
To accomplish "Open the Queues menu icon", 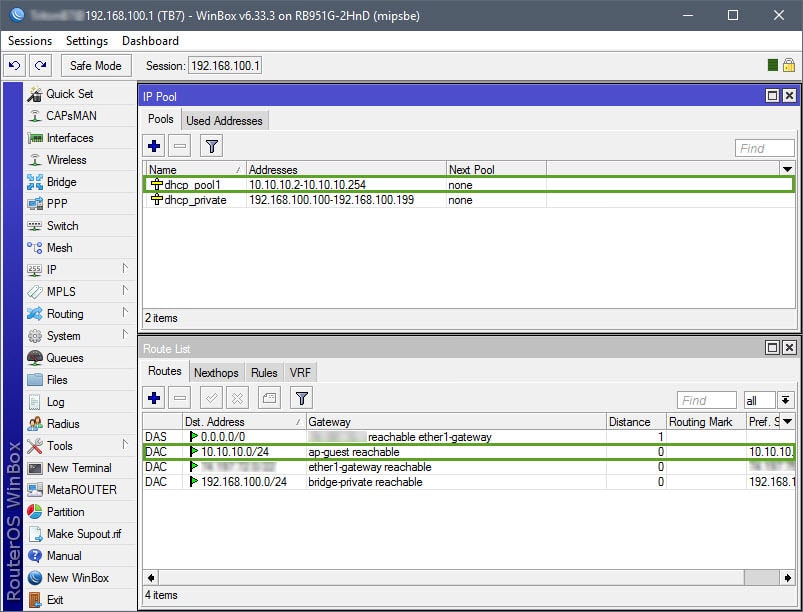I will pyautogui.click(x=35, y=358).
